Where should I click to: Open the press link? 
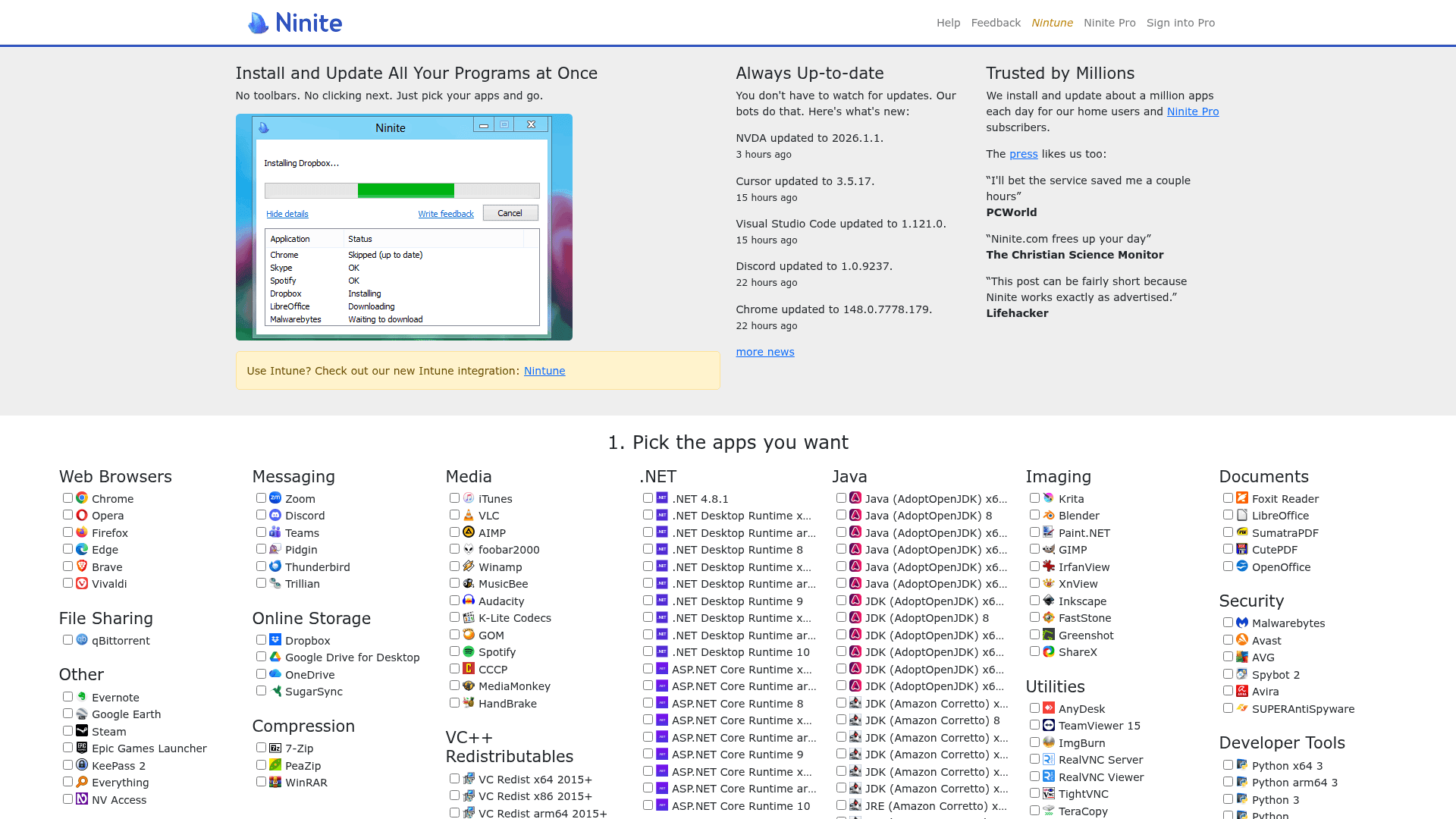pos(1024,154)
